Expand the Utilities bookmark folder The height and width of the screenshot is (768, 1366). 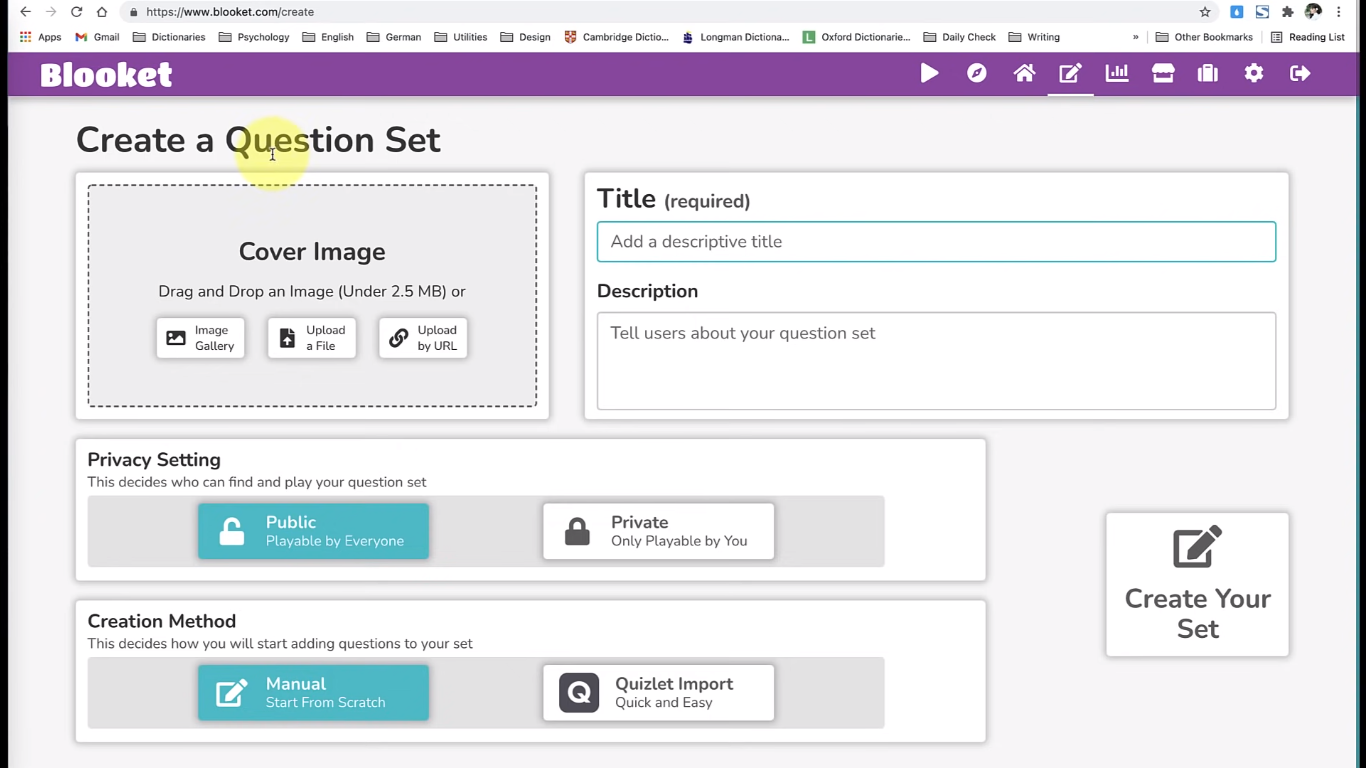pos(461,37)
